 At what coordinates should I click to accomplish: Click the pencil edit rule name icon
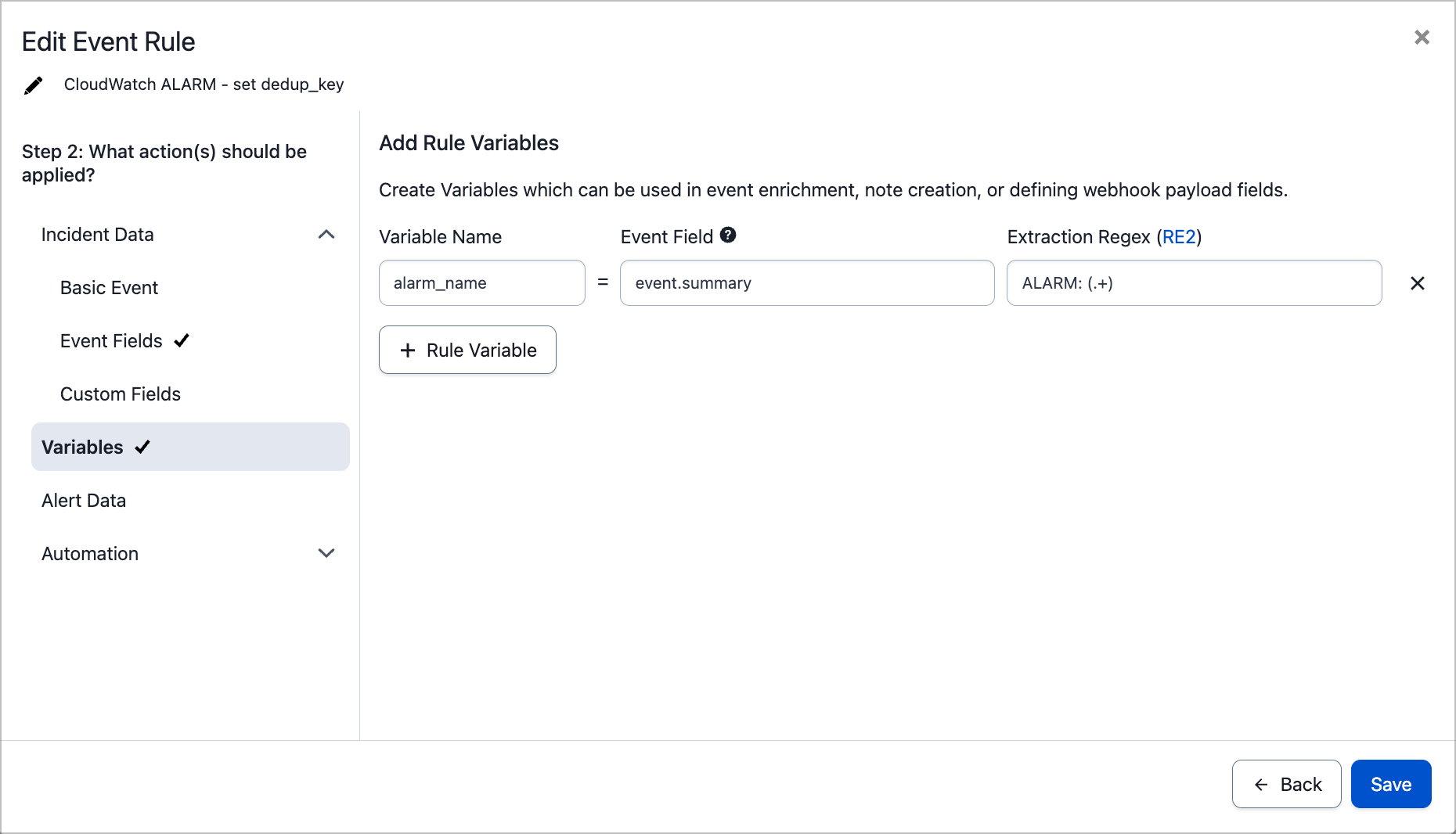(33, 85)
